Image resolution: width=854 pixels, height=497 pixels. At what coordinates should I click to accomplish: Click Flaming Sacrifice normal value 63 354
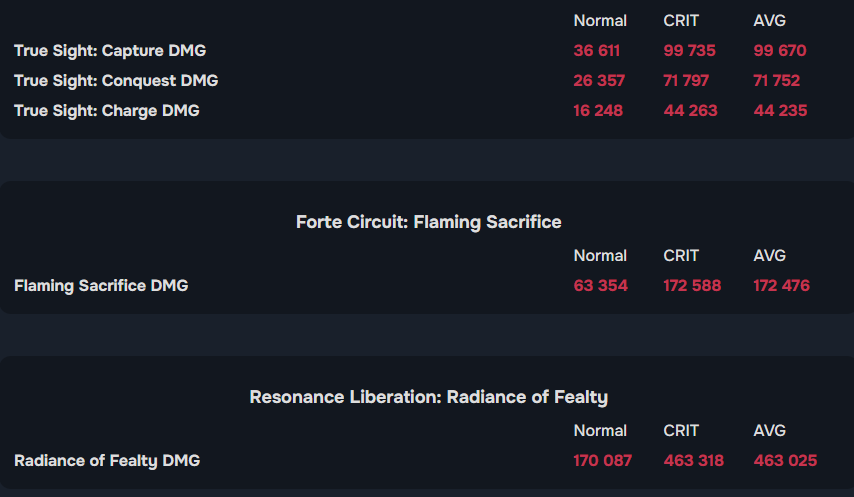(x=601, y=285)
